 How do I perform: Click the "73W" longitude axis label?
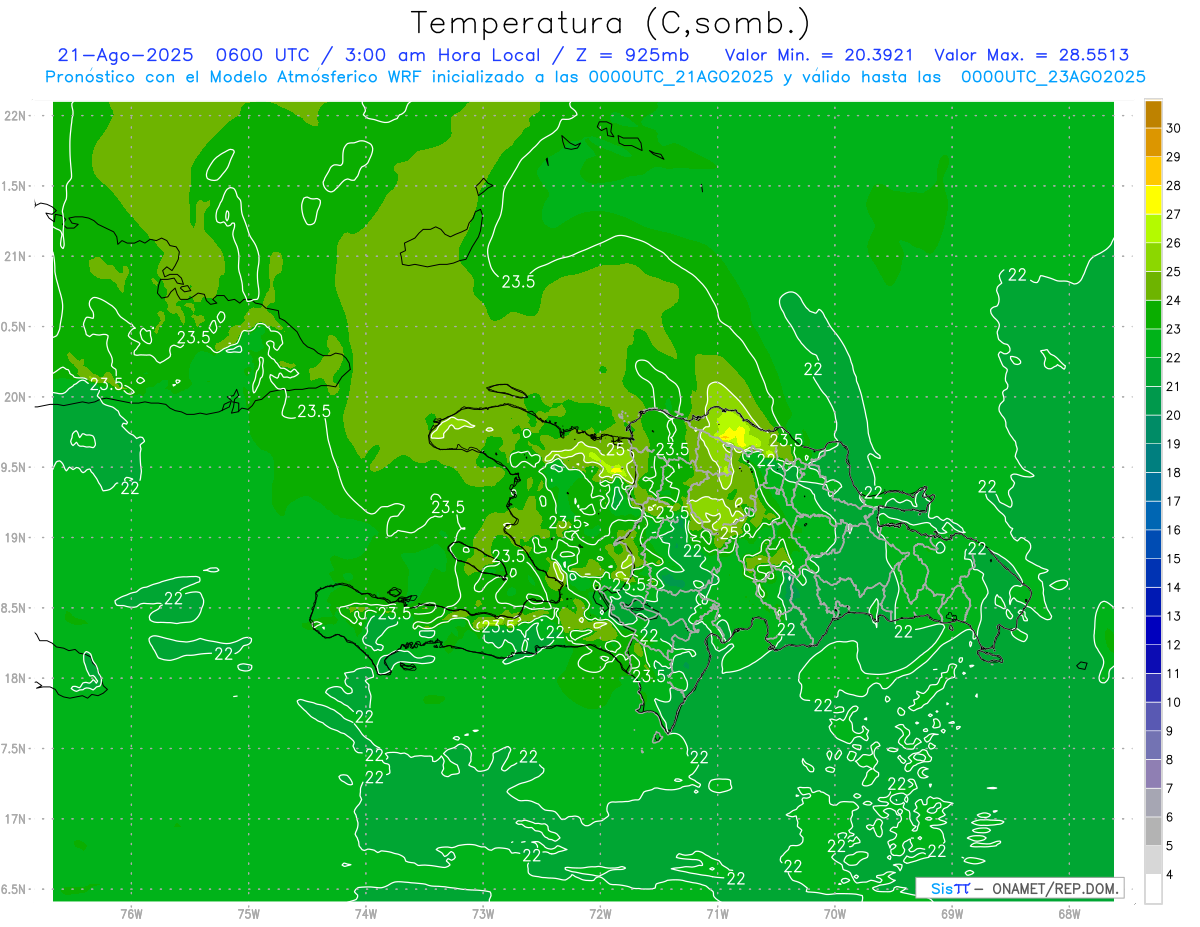point(483,914)
